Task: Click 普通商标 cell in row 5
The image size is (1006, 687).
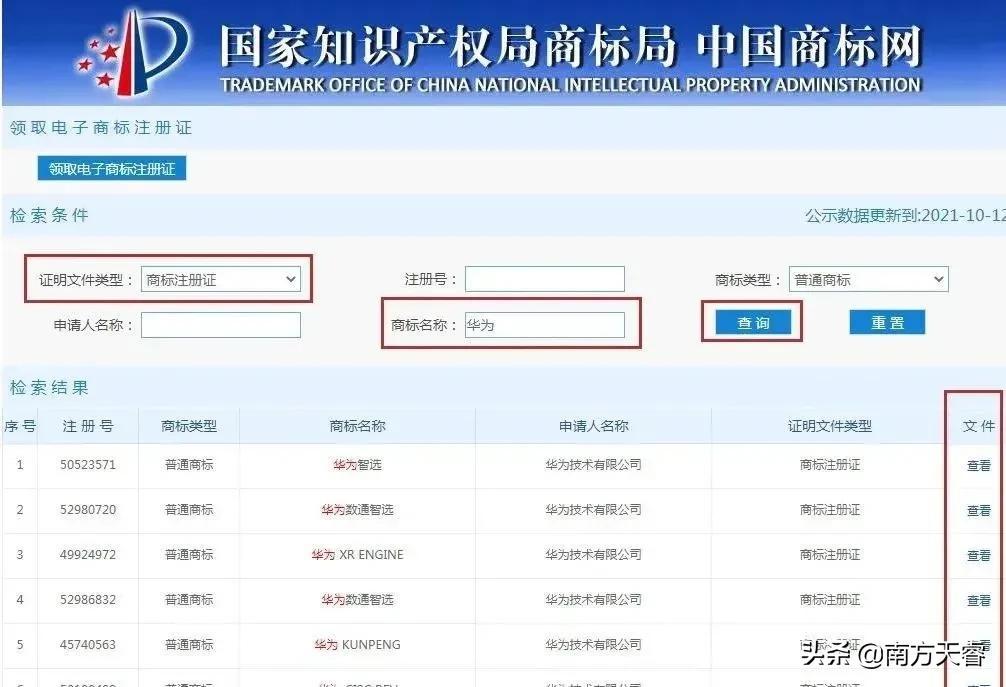Action: 189,644
